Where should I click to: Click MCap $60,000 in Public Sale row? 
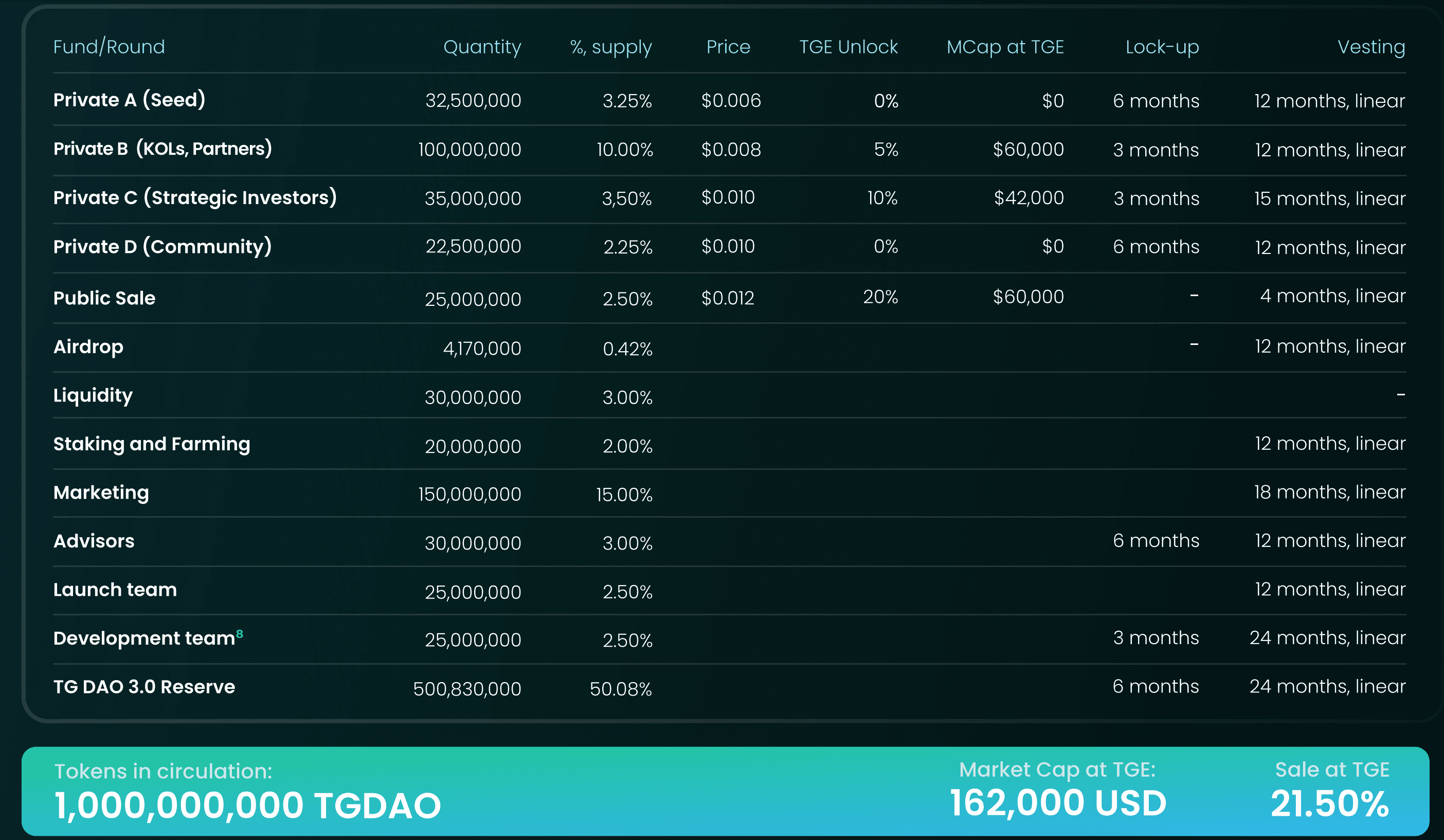pos(1028,297)
